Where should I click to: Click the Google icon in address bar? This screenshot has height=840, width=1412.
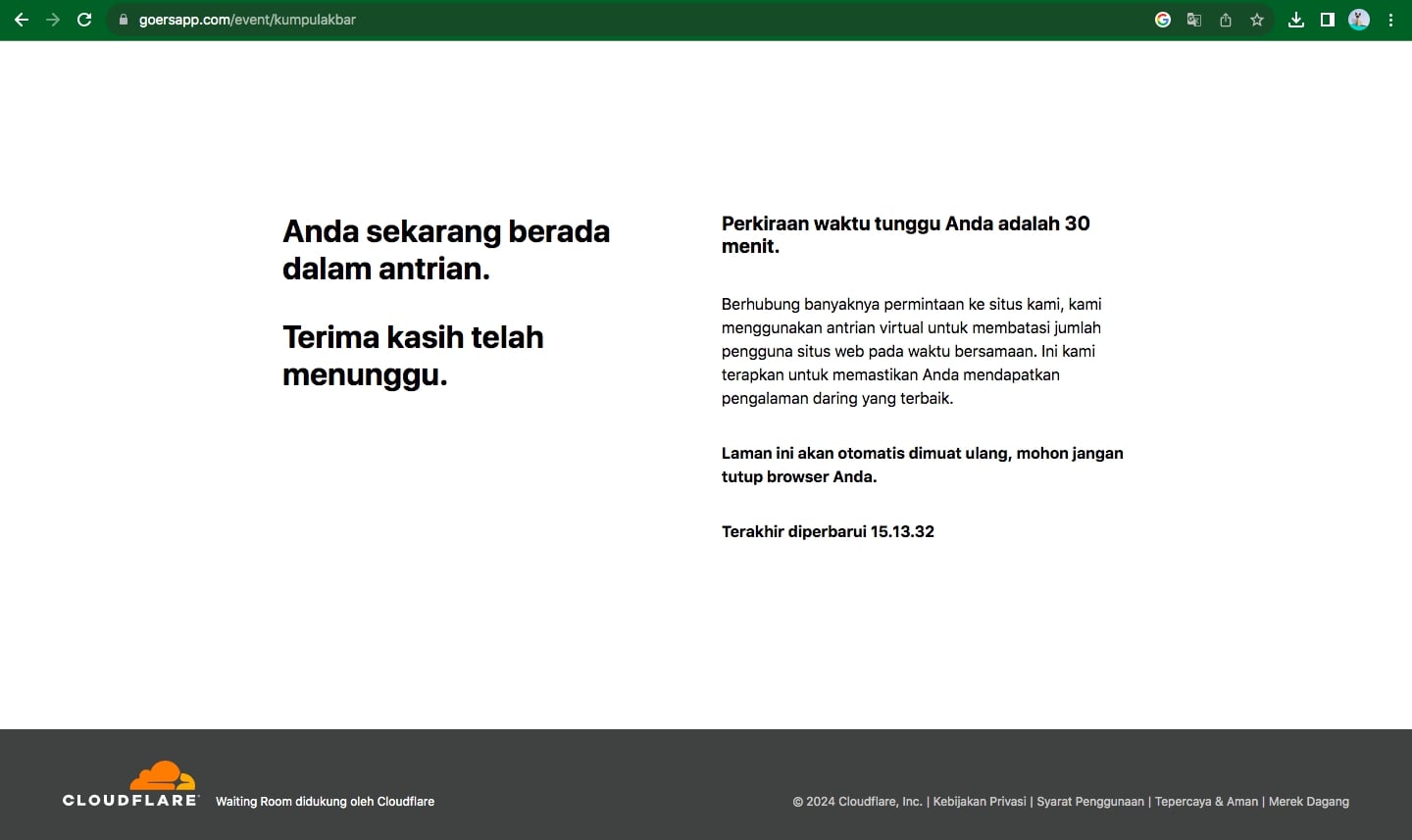(x=1163, y=20)
